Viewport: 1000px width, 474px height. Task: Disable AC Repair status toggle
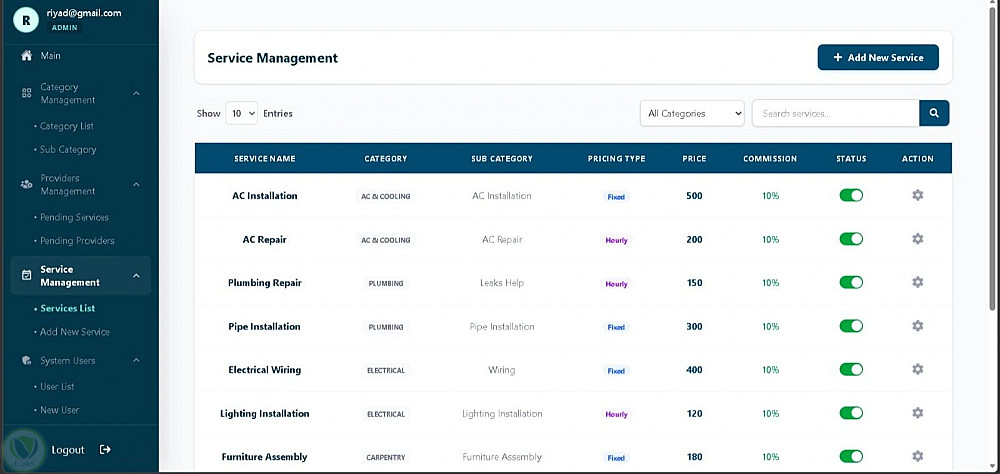(851, 239)
